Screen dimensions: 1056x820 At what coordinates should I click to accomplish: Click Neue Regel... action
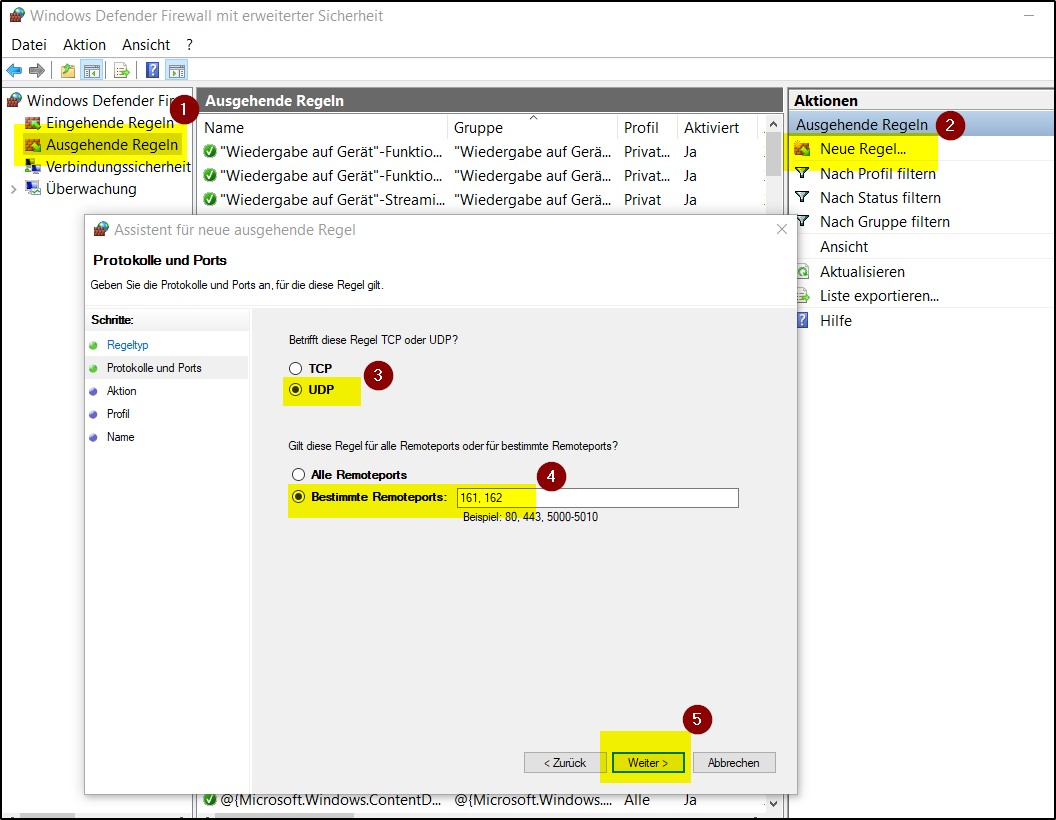[x=863, y=149]
